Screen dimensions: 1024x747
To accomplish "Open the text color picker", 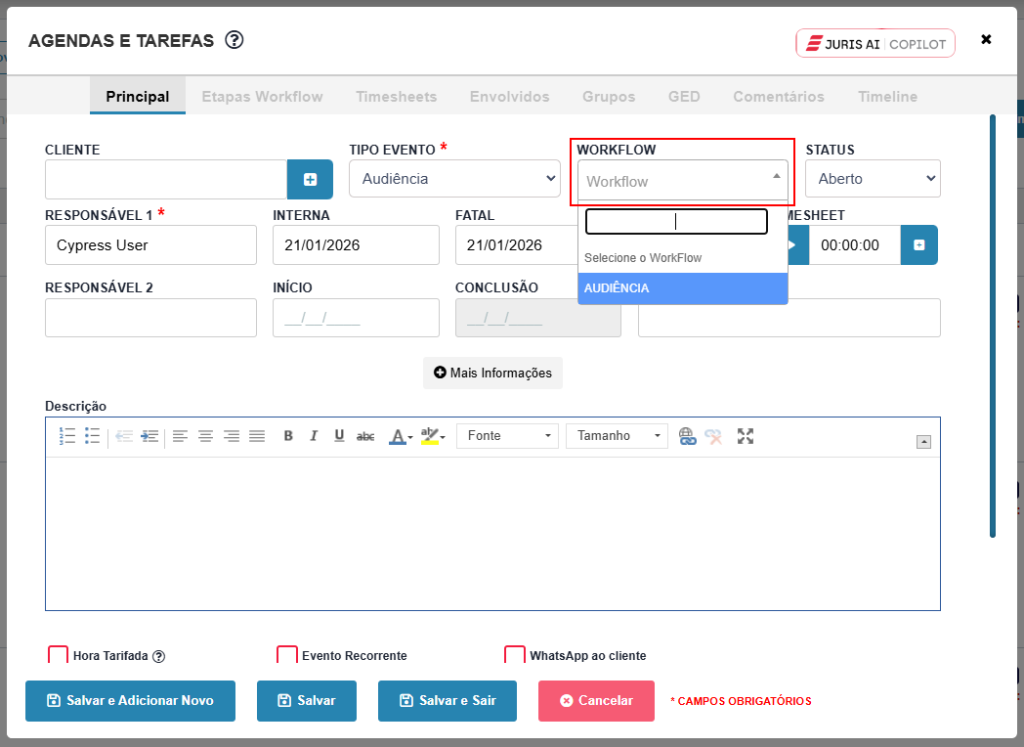I will [400, 436].
